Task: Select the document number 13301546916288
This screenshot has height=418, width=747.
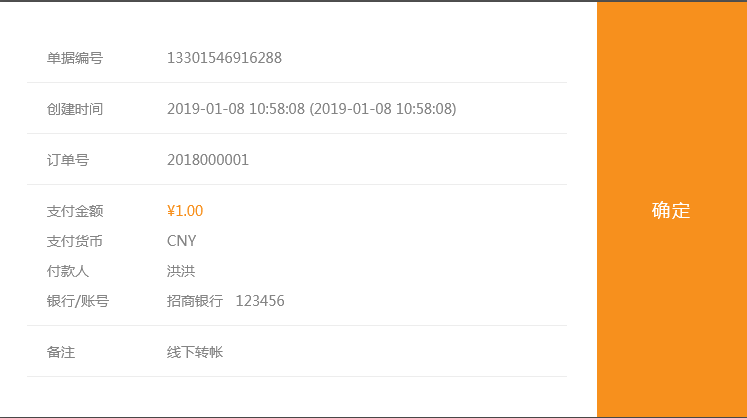Action: tap(224, 58)
